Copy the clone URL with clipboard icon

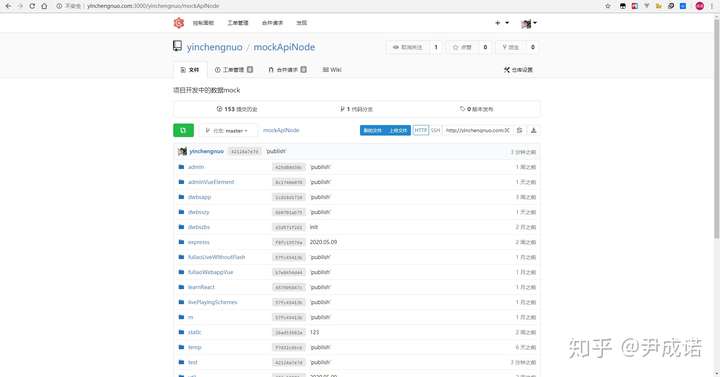tap(519, 130)
